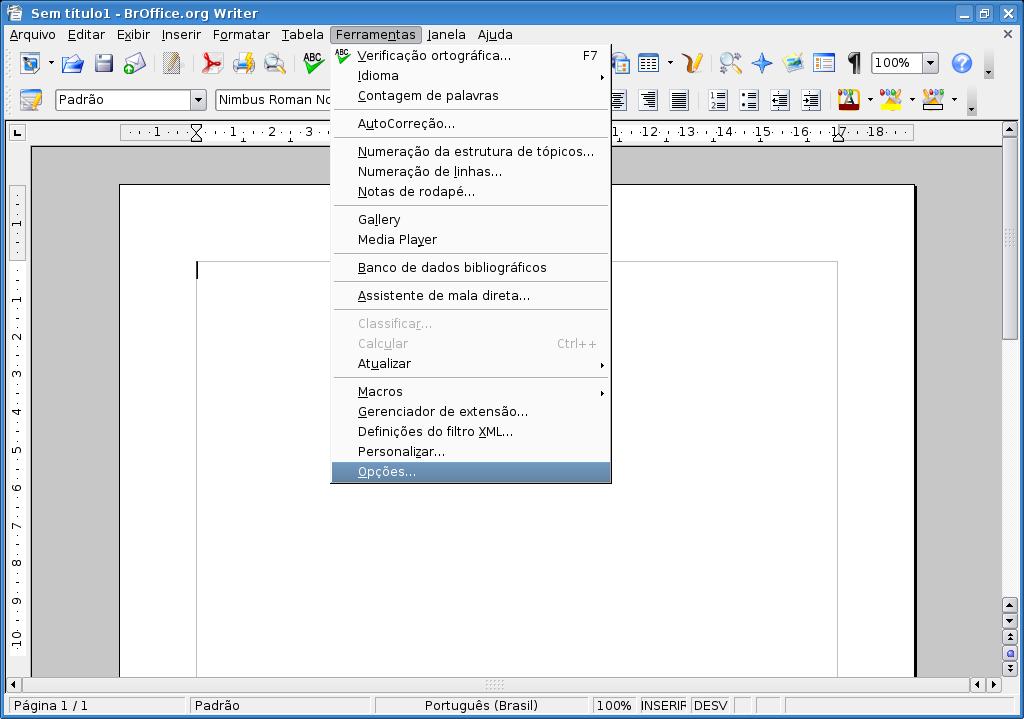The height and width of the screenshot is (719, 1024).
Task: Toggle nonprinting characters pilcrow icon
Action: click(854, 63)
